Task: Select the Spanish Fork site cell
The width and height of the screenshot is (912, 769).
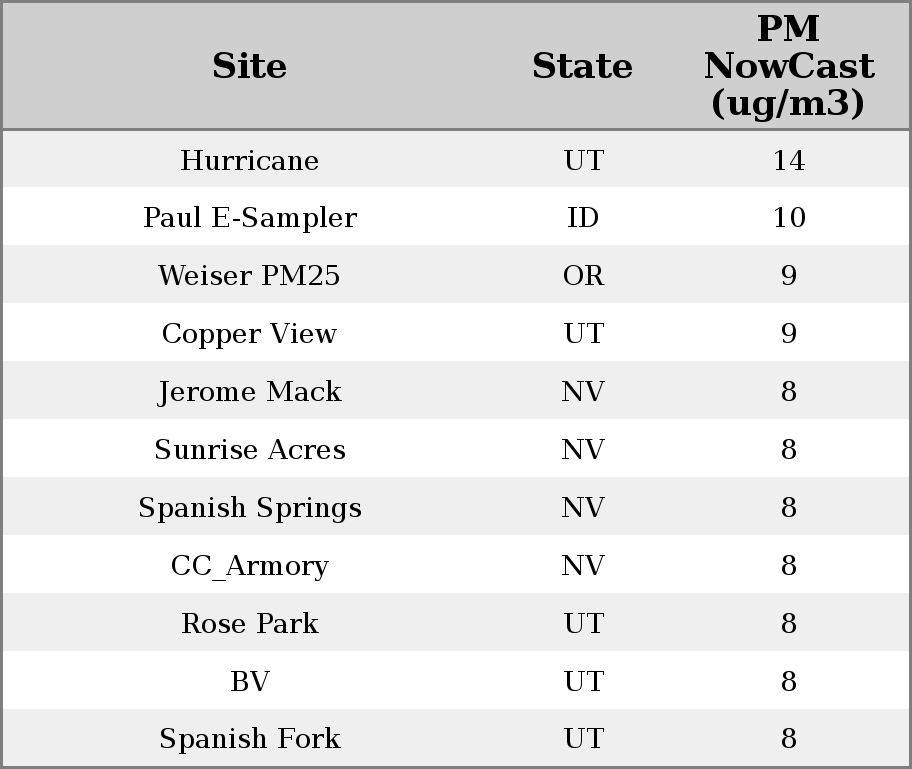Action: click(x=249, y=739)
